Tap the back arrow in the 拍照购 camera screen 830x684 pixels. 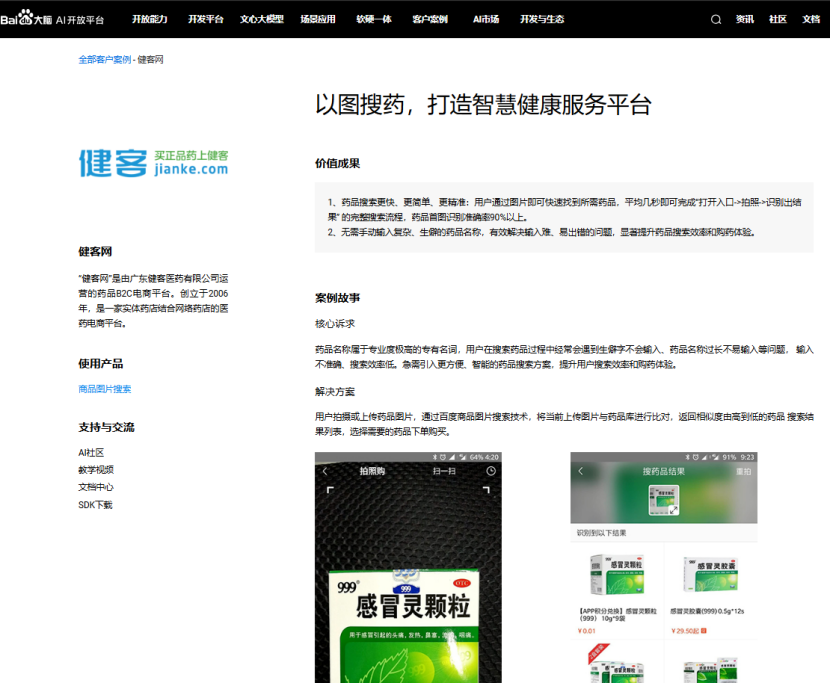tap(325, 469)
